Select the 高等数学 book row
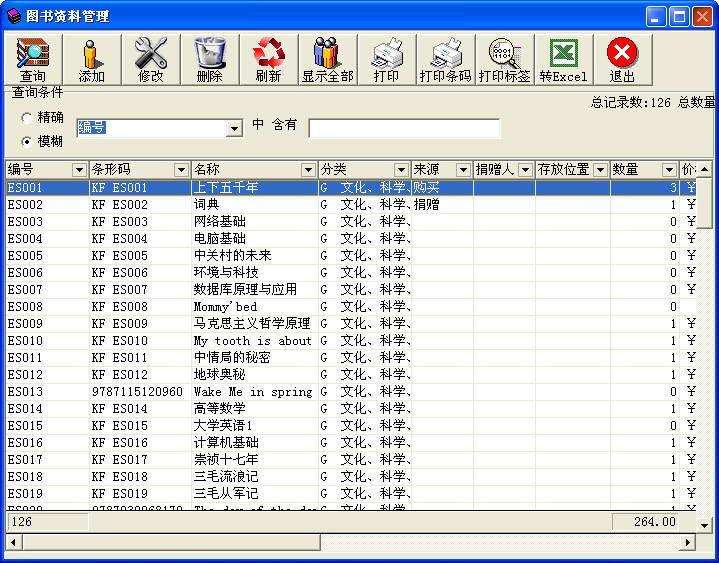 tap(351, 408)
